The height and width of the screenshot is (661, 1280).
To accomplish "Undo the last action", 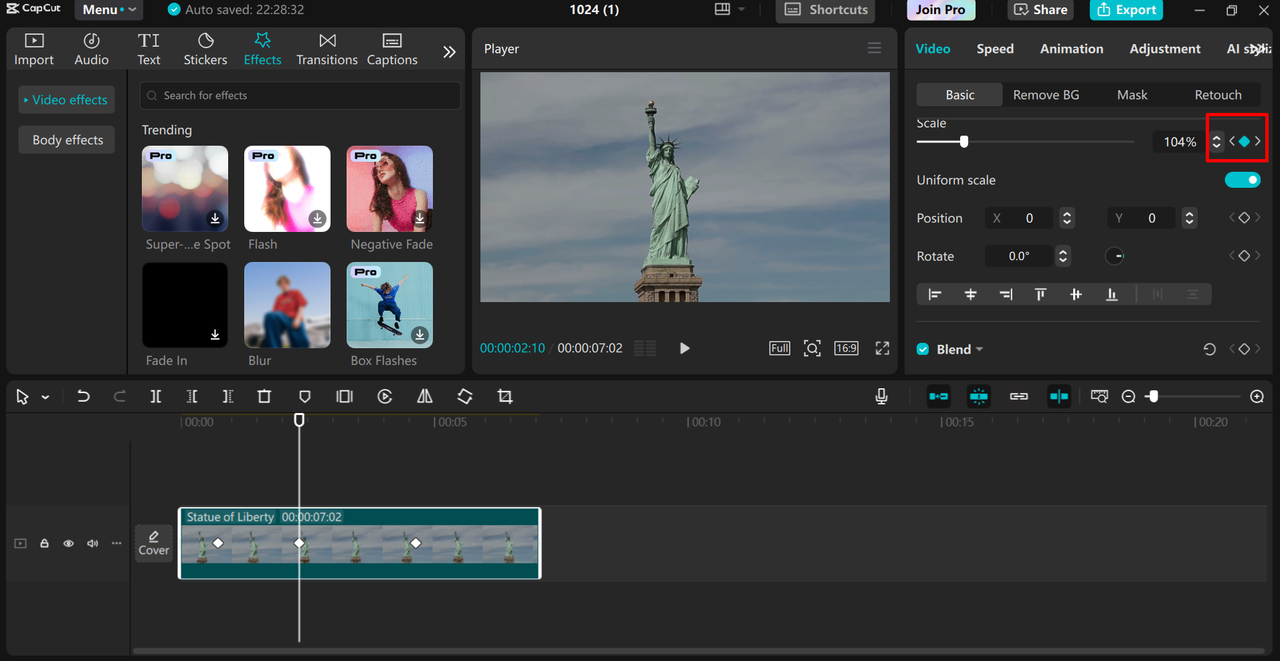I will 83,397.
